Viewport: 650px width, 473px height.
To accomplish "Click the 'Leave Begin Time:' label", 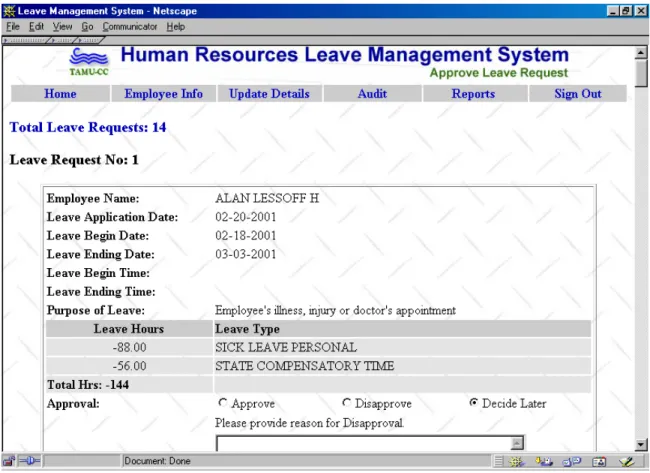I will (x=98, y=273).
